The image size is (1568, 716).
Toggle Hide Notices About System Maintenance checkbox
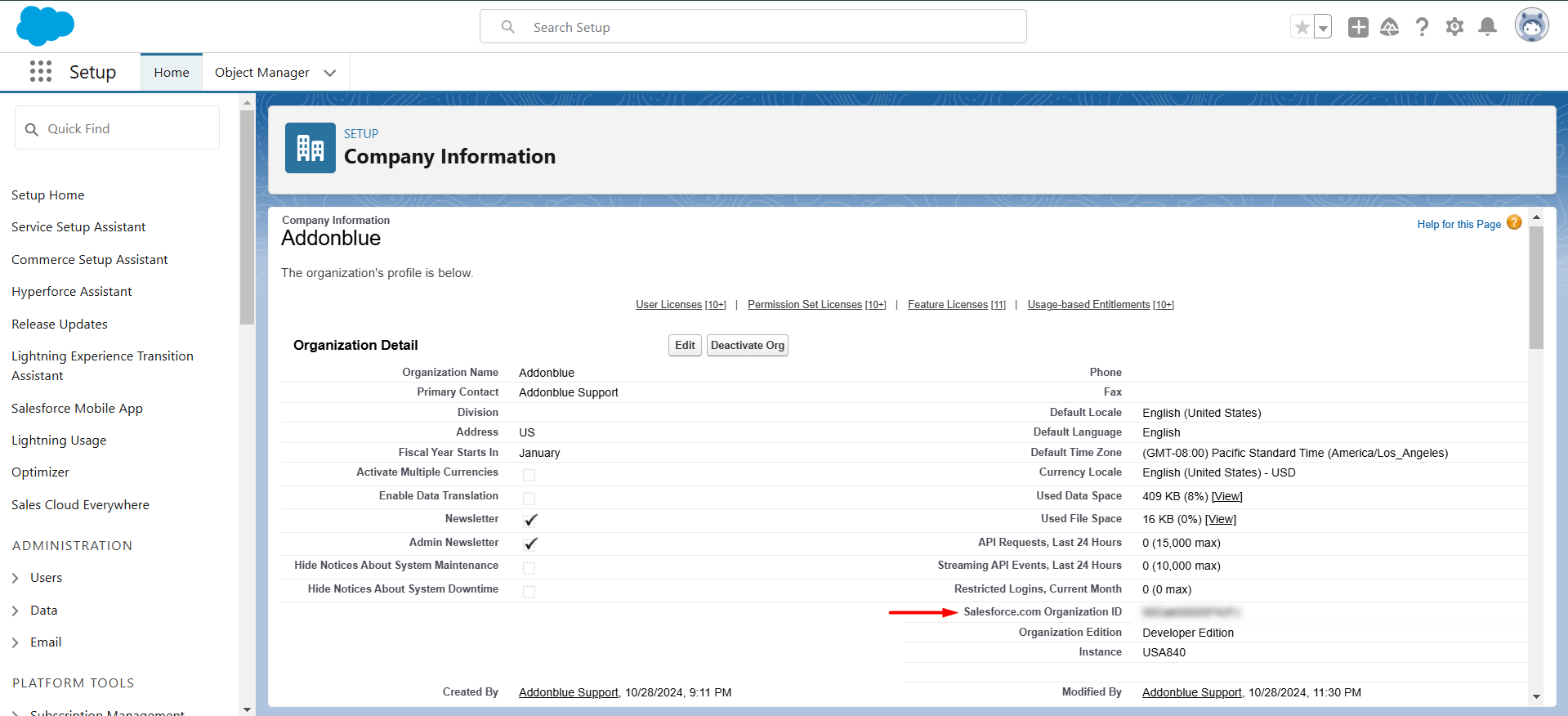click(x=529, y=568)
